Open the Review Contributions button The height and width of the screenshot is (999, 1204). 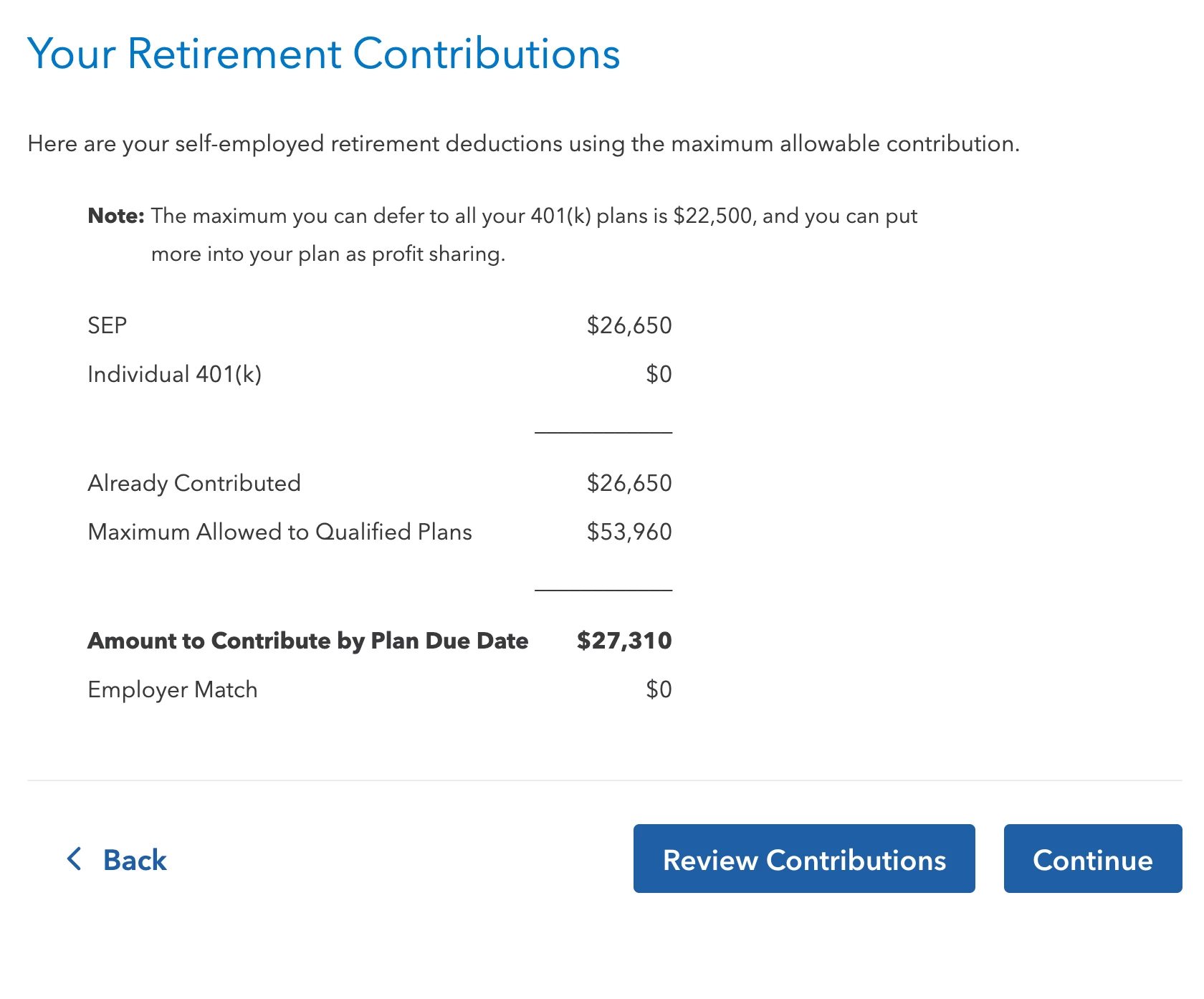(804, 859)
